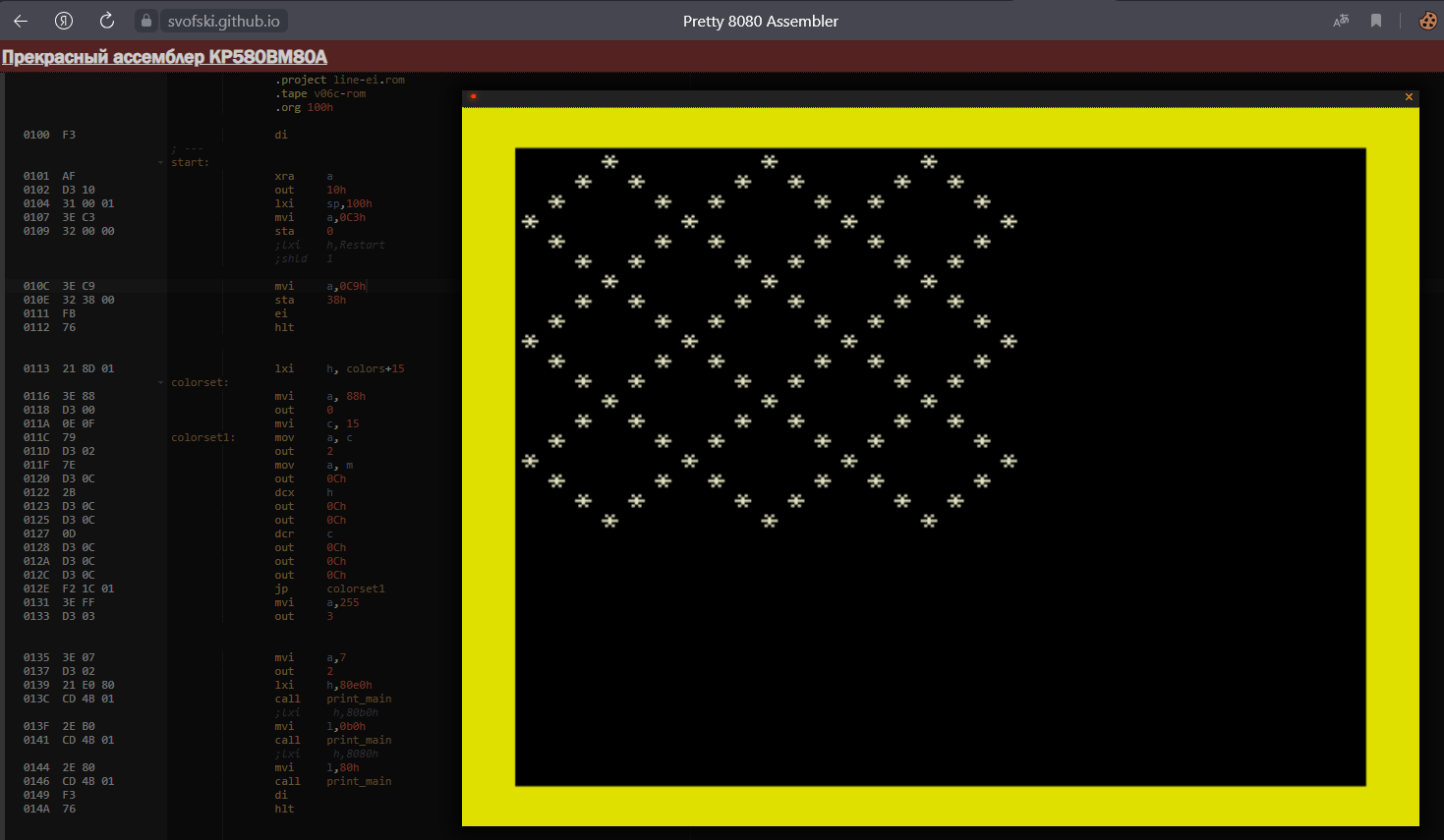Click the svofski.github.io address bar

coord(223,21)
